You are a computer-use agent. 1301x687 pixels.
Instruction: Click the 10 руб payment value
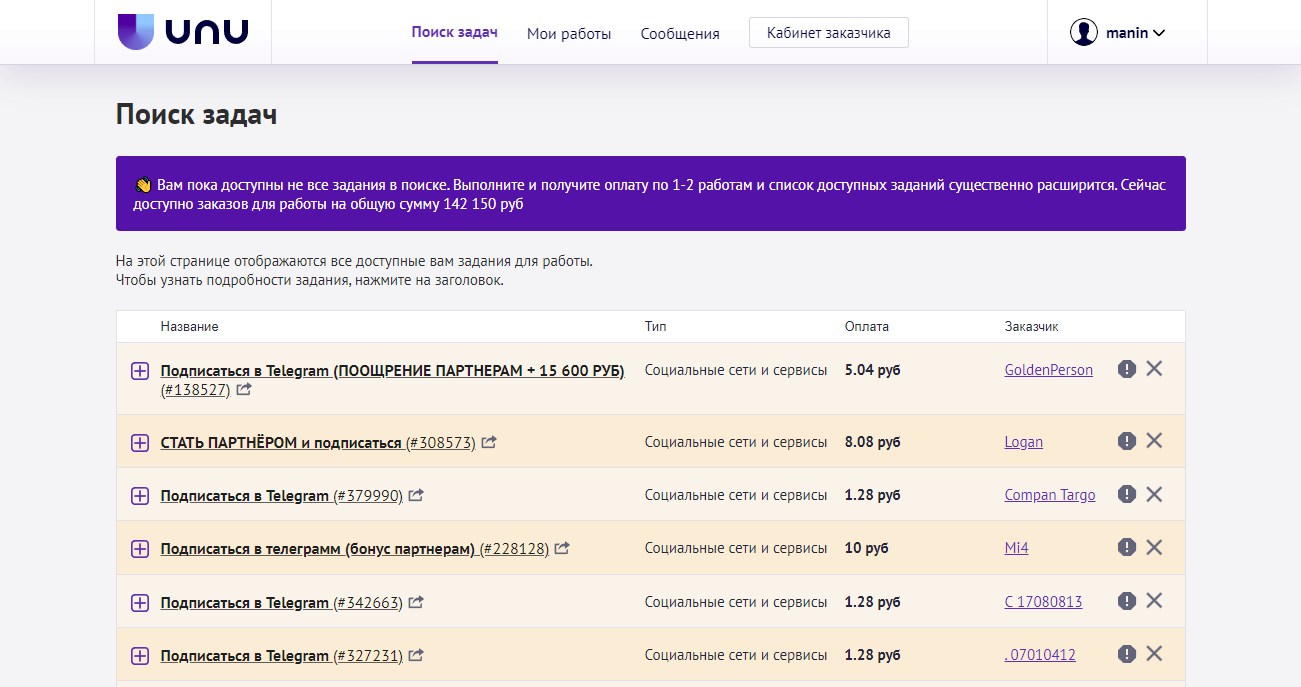[x=867, y=548]
